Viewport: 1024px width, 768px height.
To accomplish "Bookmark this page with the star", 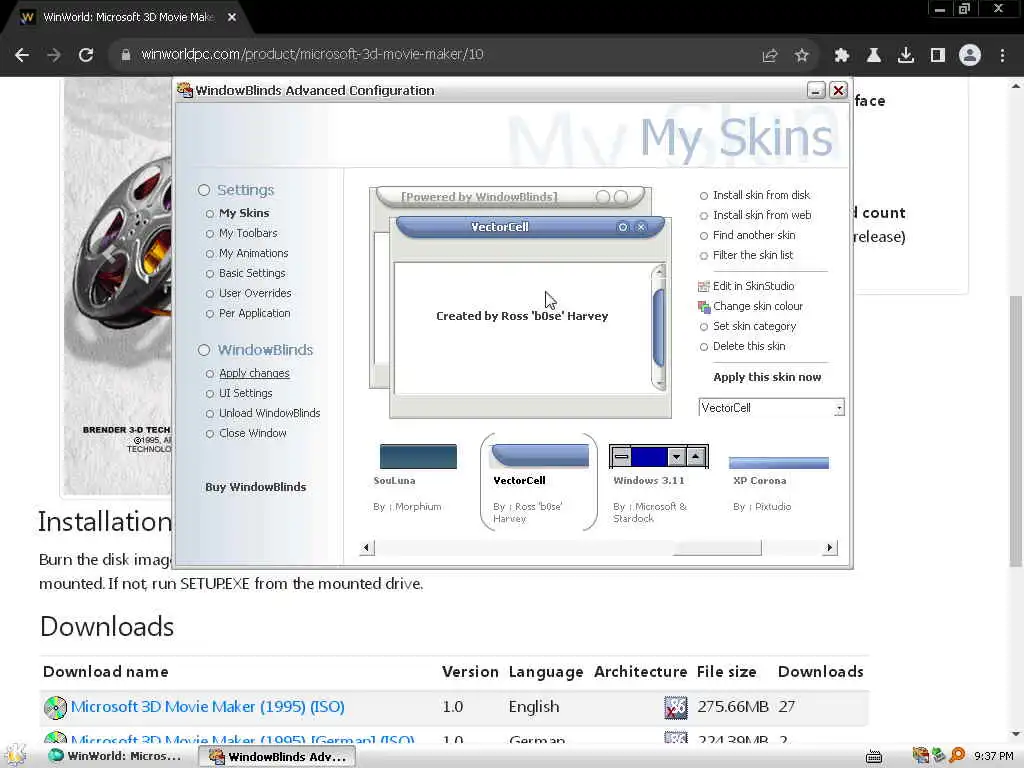I will click(802, 56).
